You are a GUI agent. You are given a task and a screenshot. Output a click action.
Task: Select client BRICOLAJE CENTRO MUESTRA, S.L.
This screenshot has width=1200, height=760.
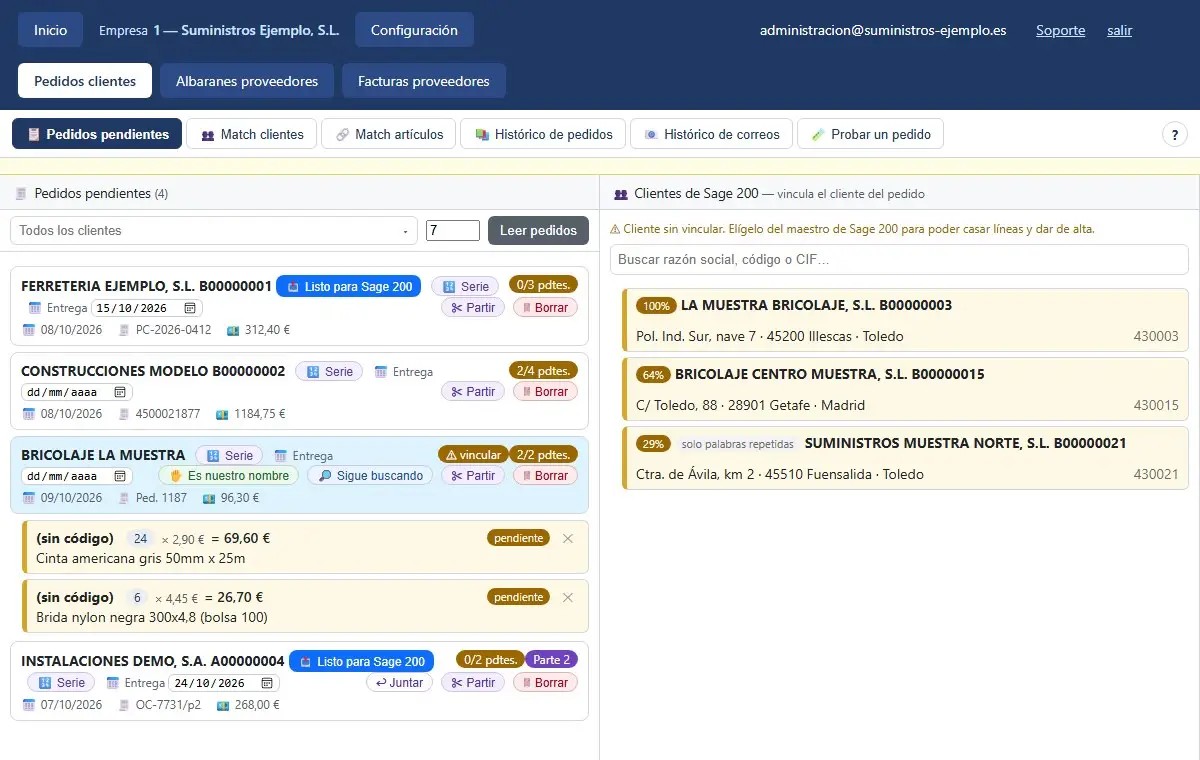tap(905, 389)
